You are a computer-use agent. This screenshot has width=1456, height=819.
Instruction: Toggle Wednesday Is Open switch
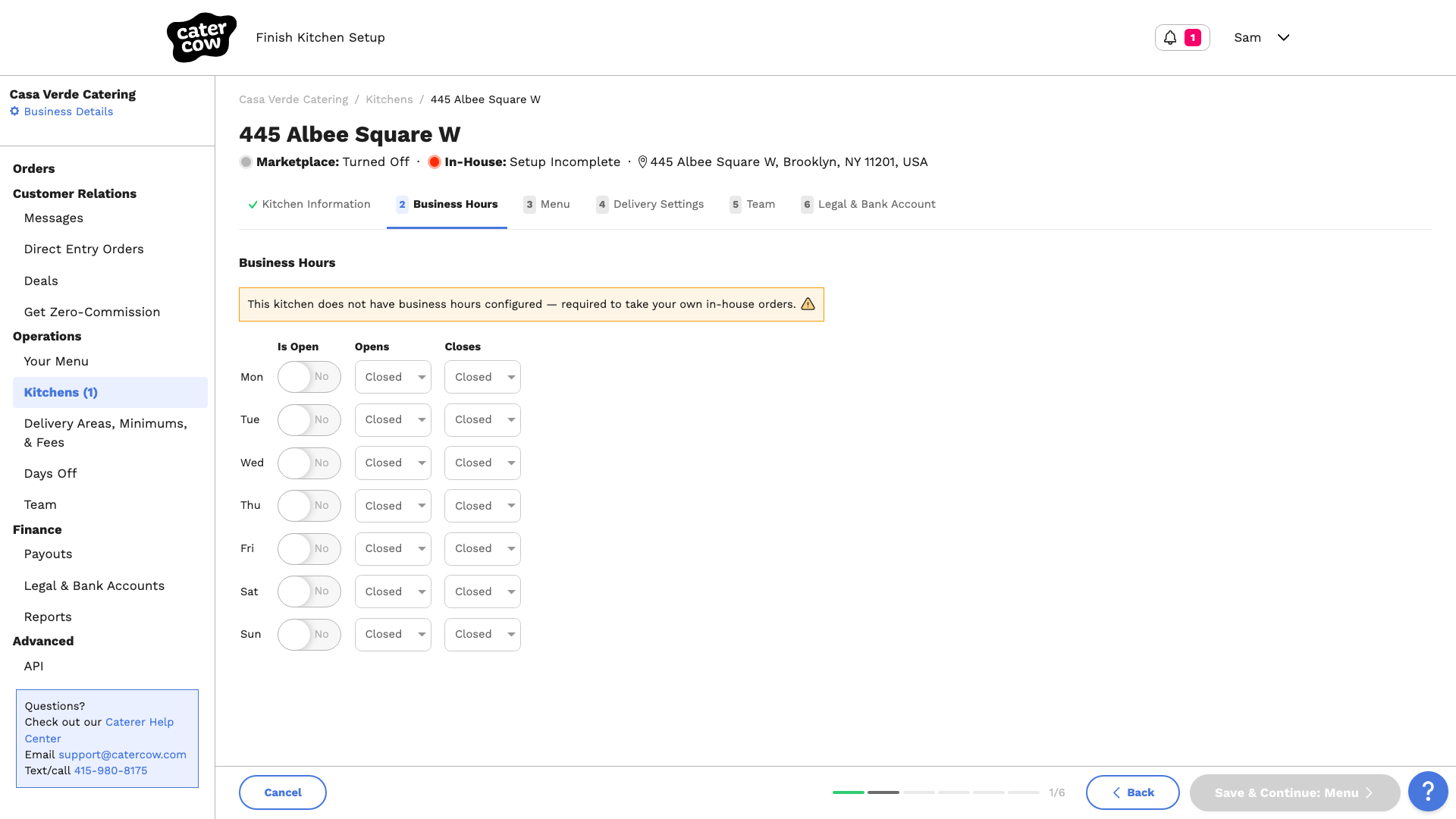point(309,463)
